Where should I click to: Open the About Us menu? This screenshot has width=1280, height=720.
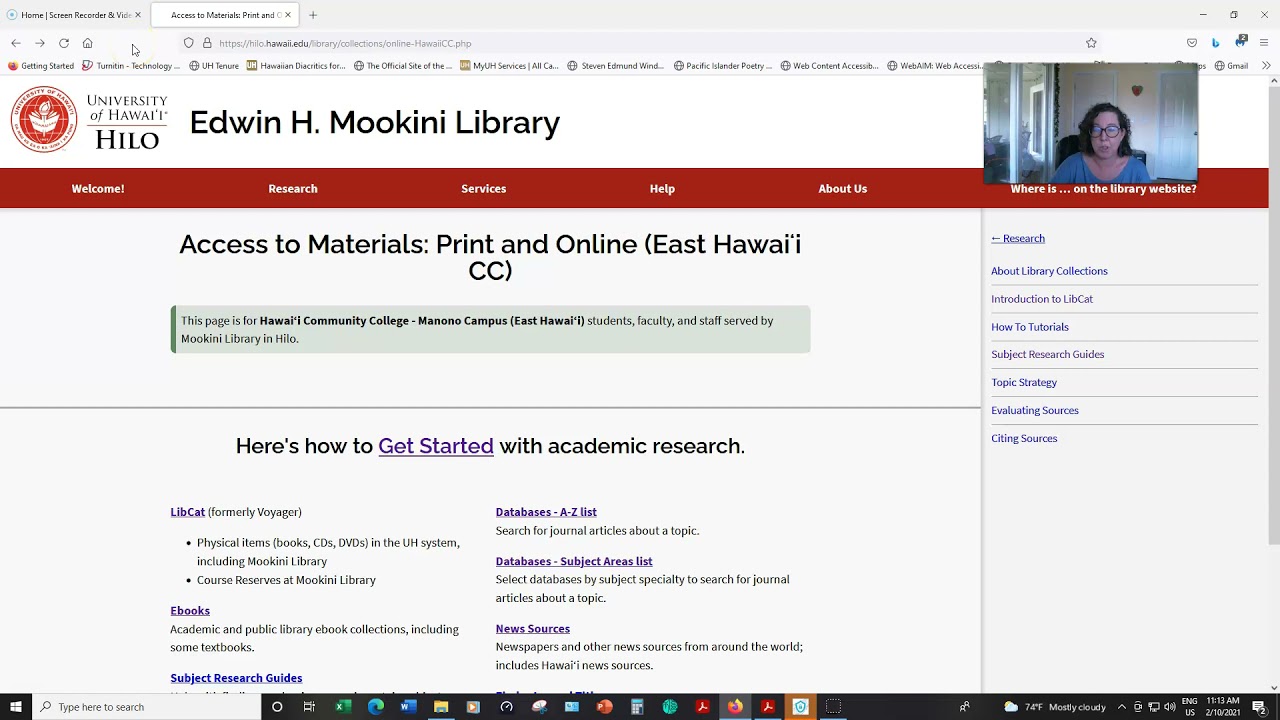pyautogui.click(x=843, y=188)
